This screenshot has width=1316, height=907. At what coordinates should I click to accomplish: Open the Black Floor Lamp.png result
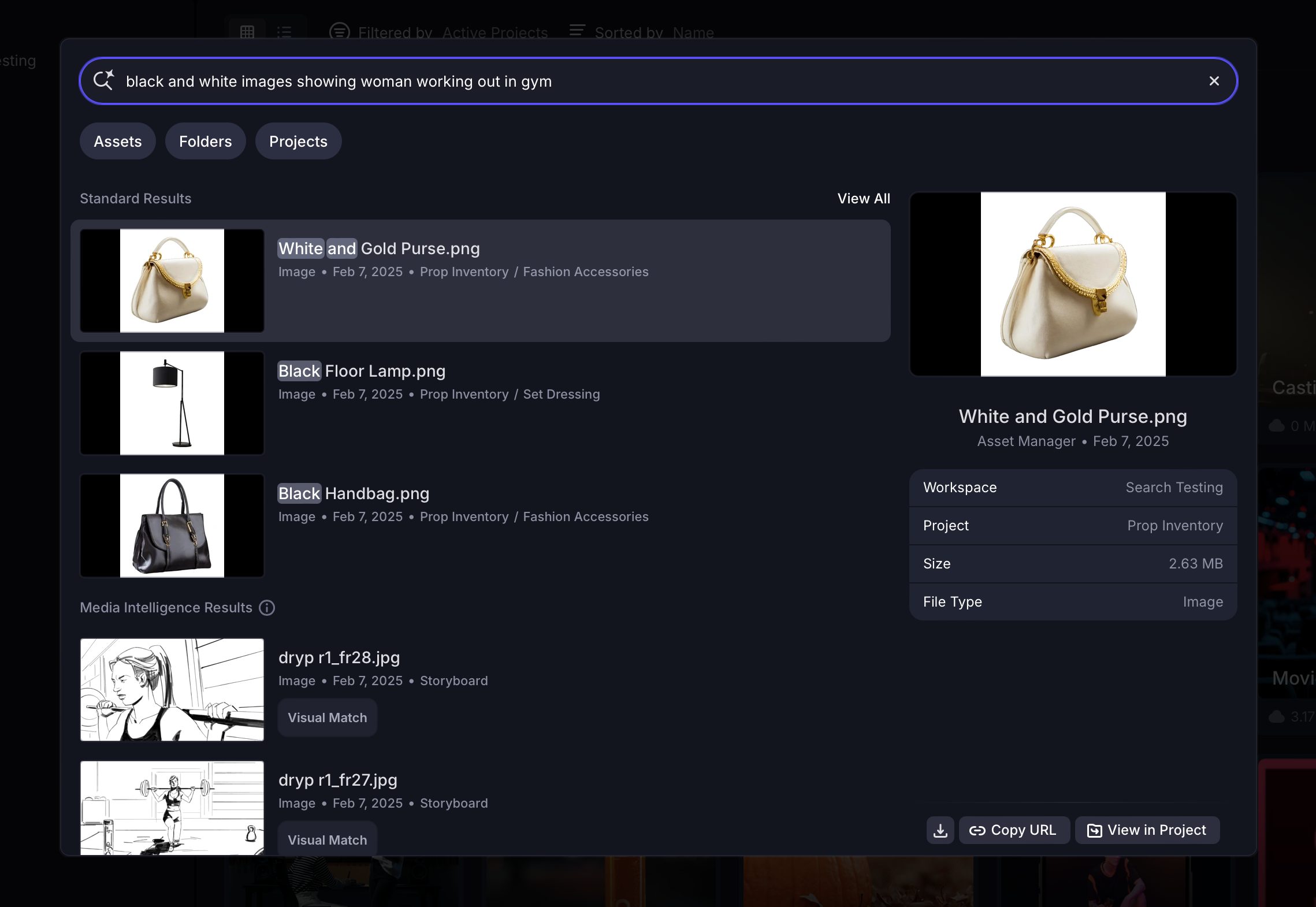coord(480,403)
